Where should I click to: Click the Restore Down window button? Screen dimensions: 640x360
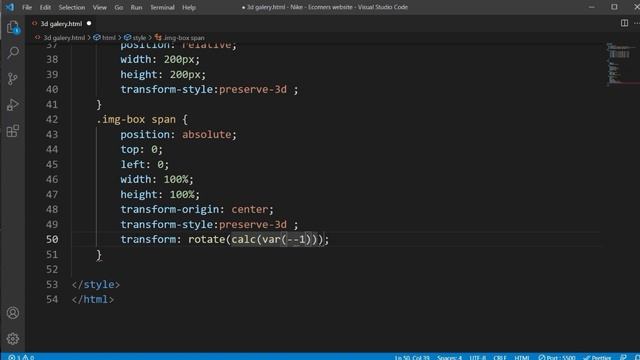coord(614,7)
